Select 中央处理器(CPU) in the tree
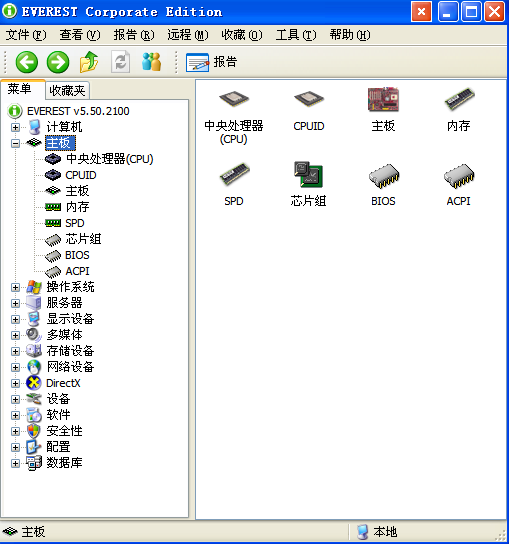 click(x=109, y=159)
